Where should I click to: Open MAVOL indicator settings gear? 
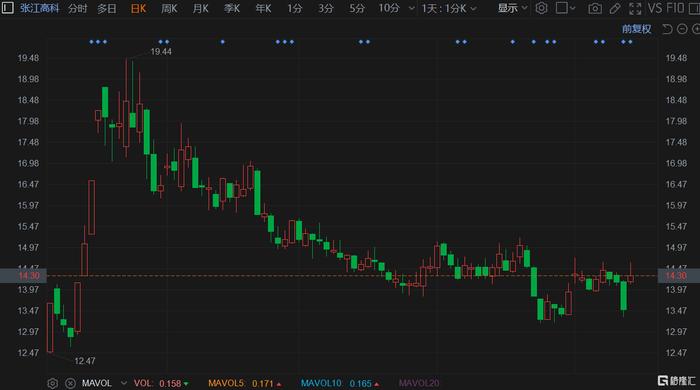[52, 383]
